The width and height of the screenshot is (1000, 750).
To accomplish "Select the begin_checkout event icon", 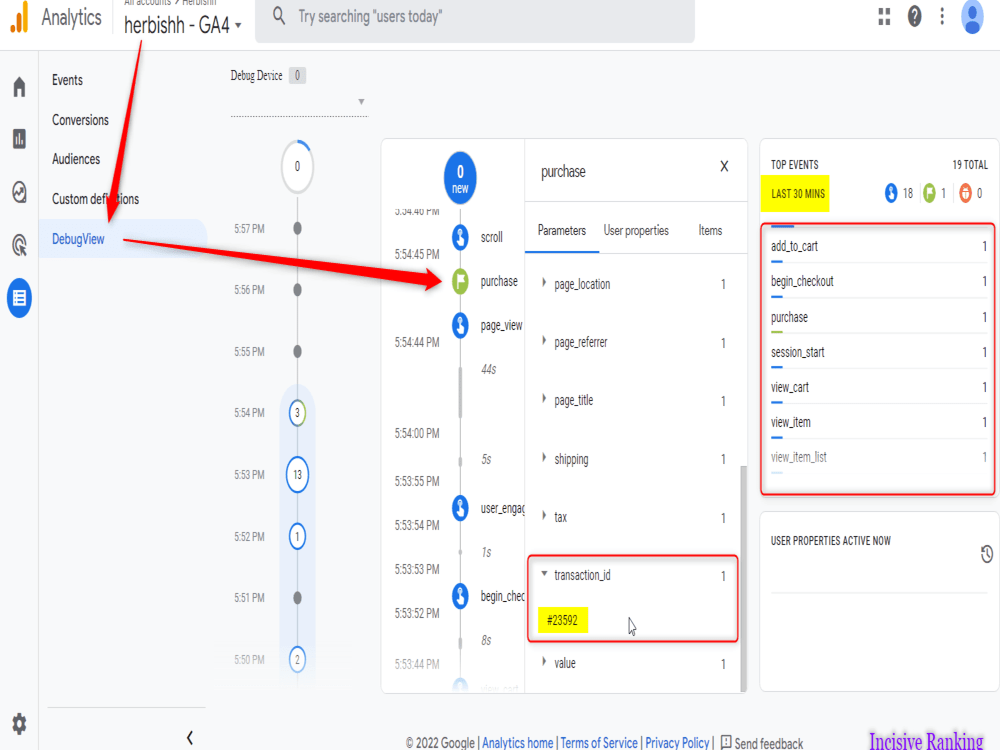I will pyautogui.click(x=460, y=596).
